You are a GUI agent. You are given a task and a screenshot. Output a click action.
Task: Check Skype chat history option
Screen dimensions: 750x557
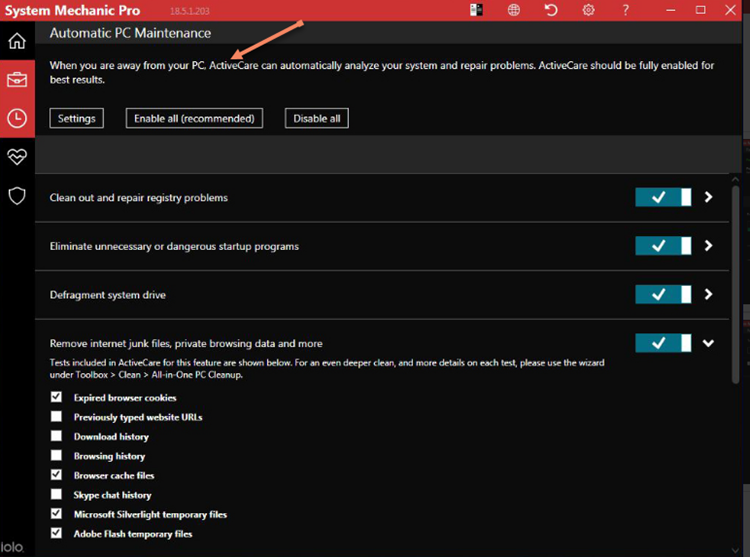tap(56, 494)
